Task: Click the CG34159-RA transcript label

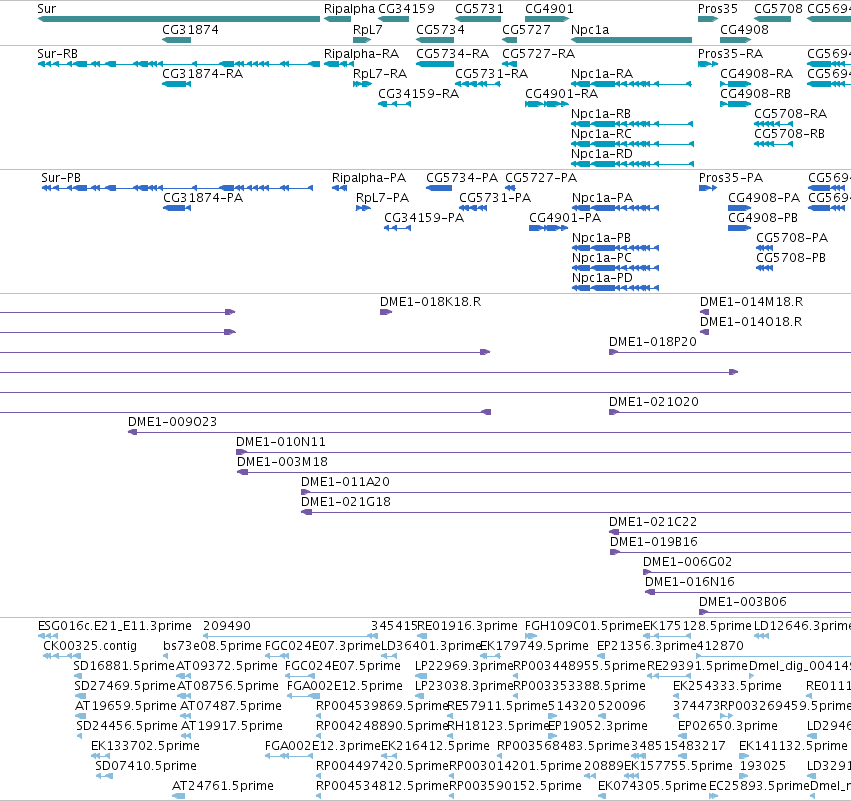Action: coord(418,93)
